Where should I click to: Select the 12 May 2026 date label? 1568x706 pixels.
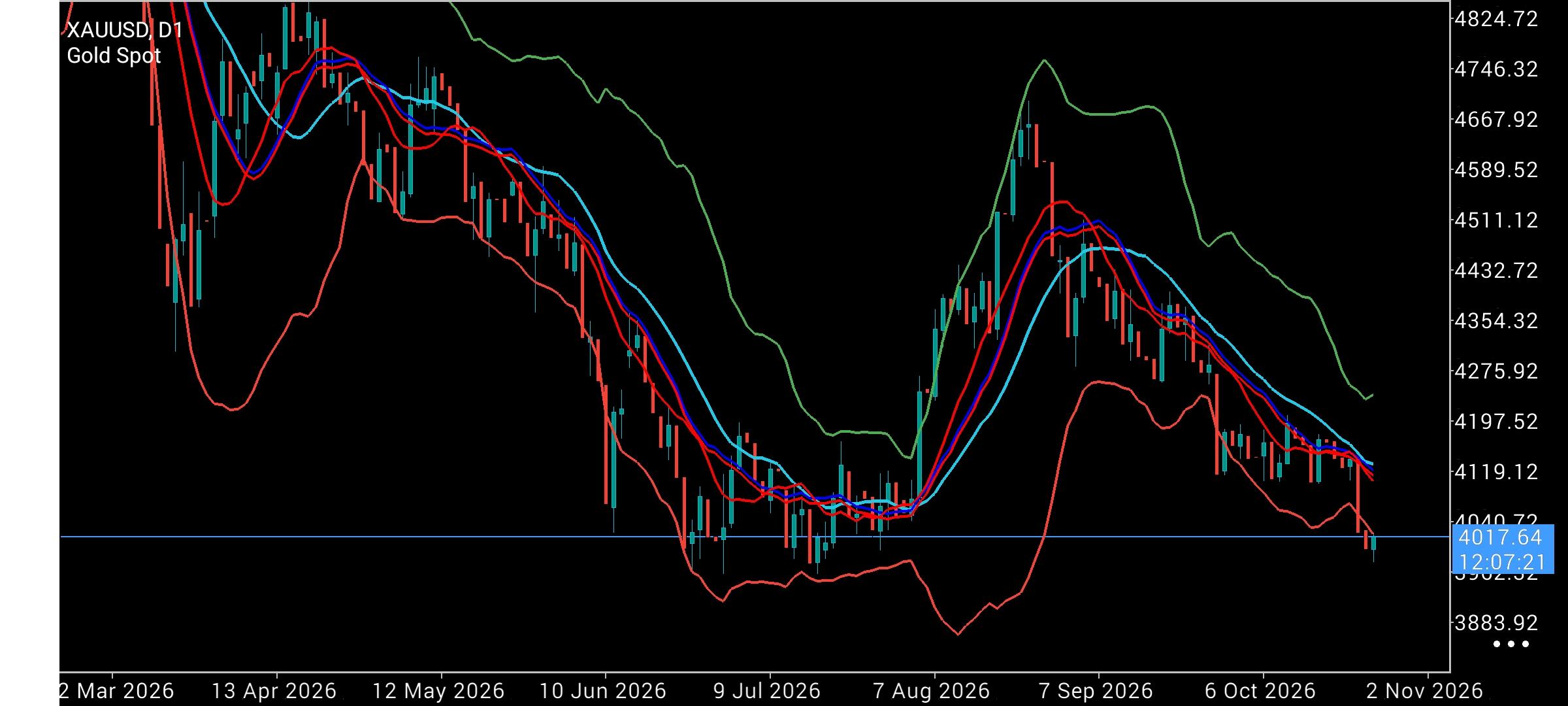439,691
